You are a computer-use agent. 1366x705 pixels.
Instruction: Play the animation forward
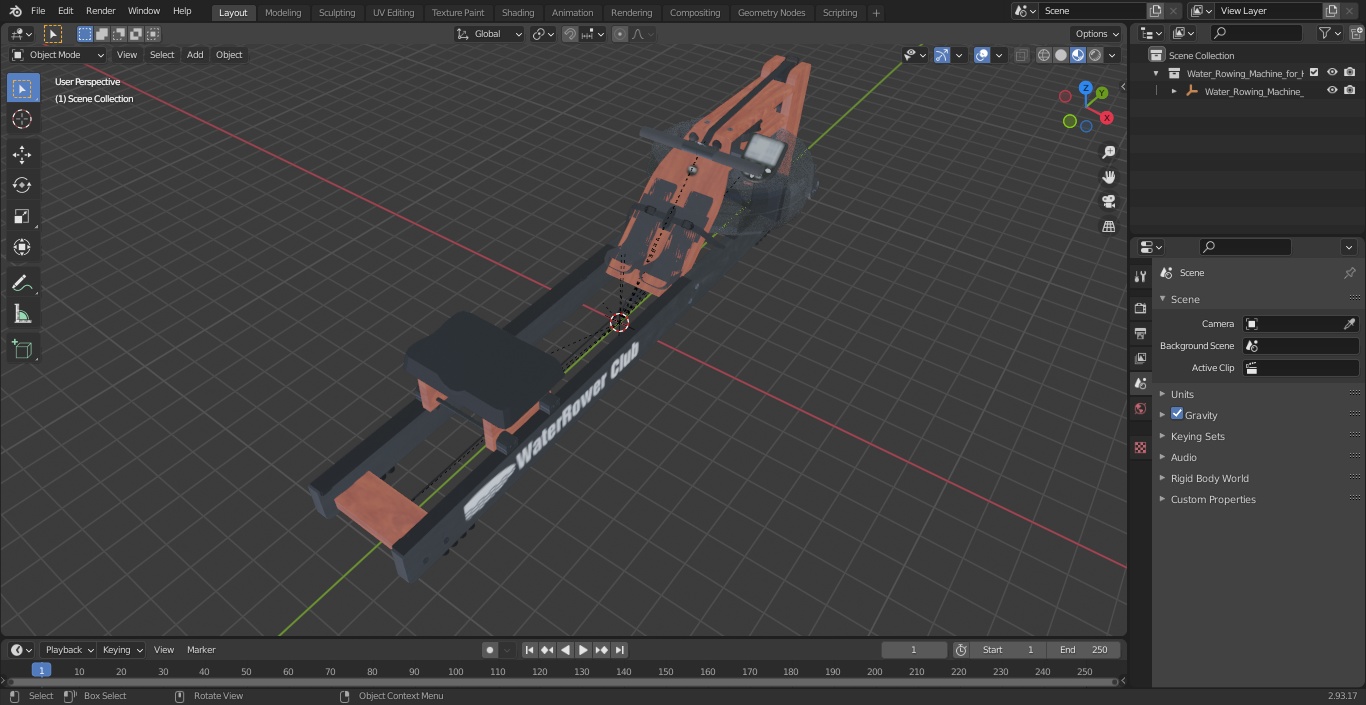click(x=583, y=650)
